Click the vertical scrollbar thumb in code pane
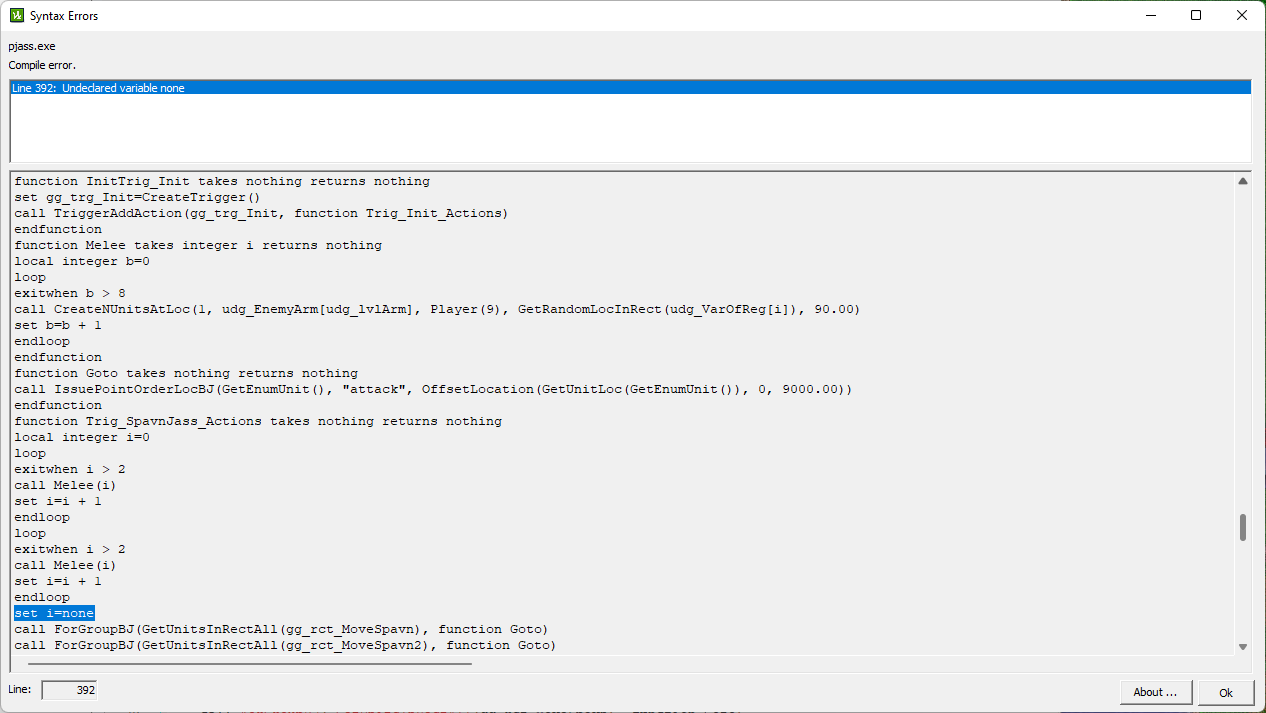This screenshot has width=1266, height=713. [x=1242, y=527]
